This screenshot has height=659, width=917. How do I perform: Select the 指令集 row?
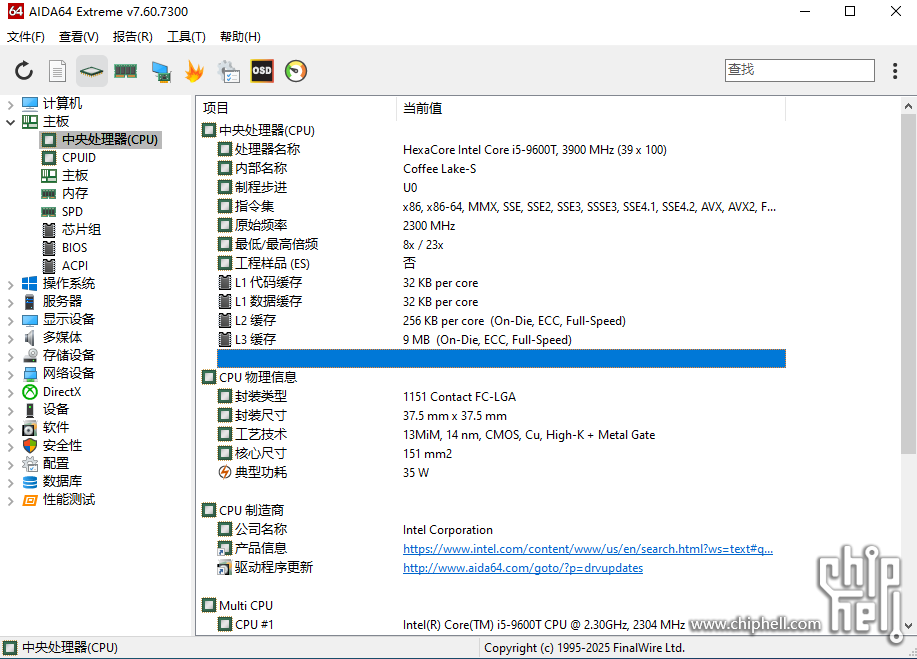click(x=501, y=206)
